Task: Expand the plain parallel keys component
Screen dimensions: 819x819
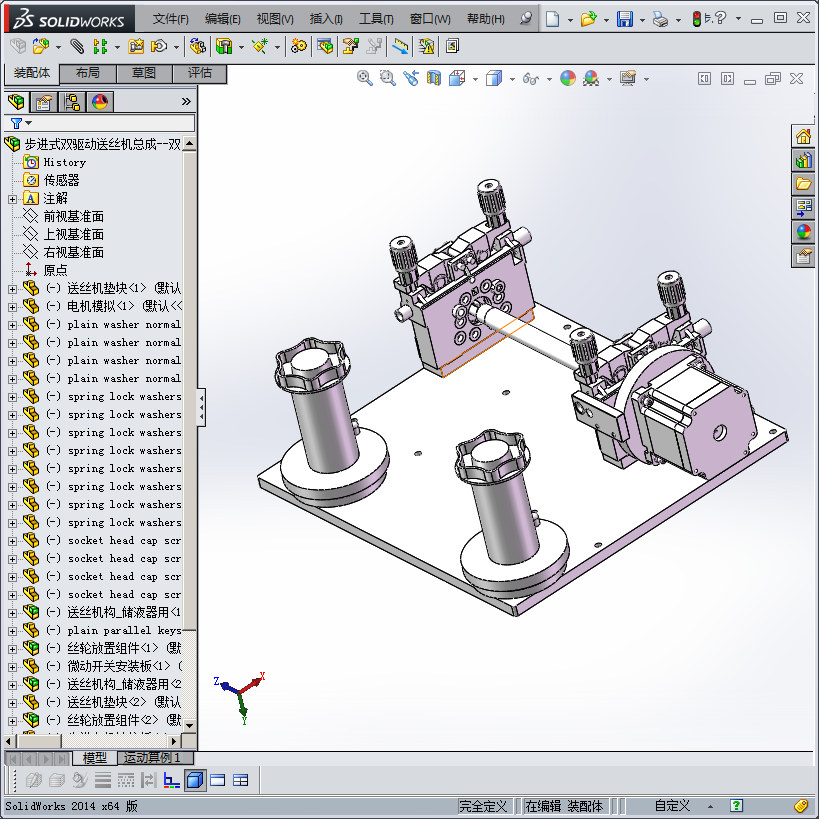Action: click(13, 631)
